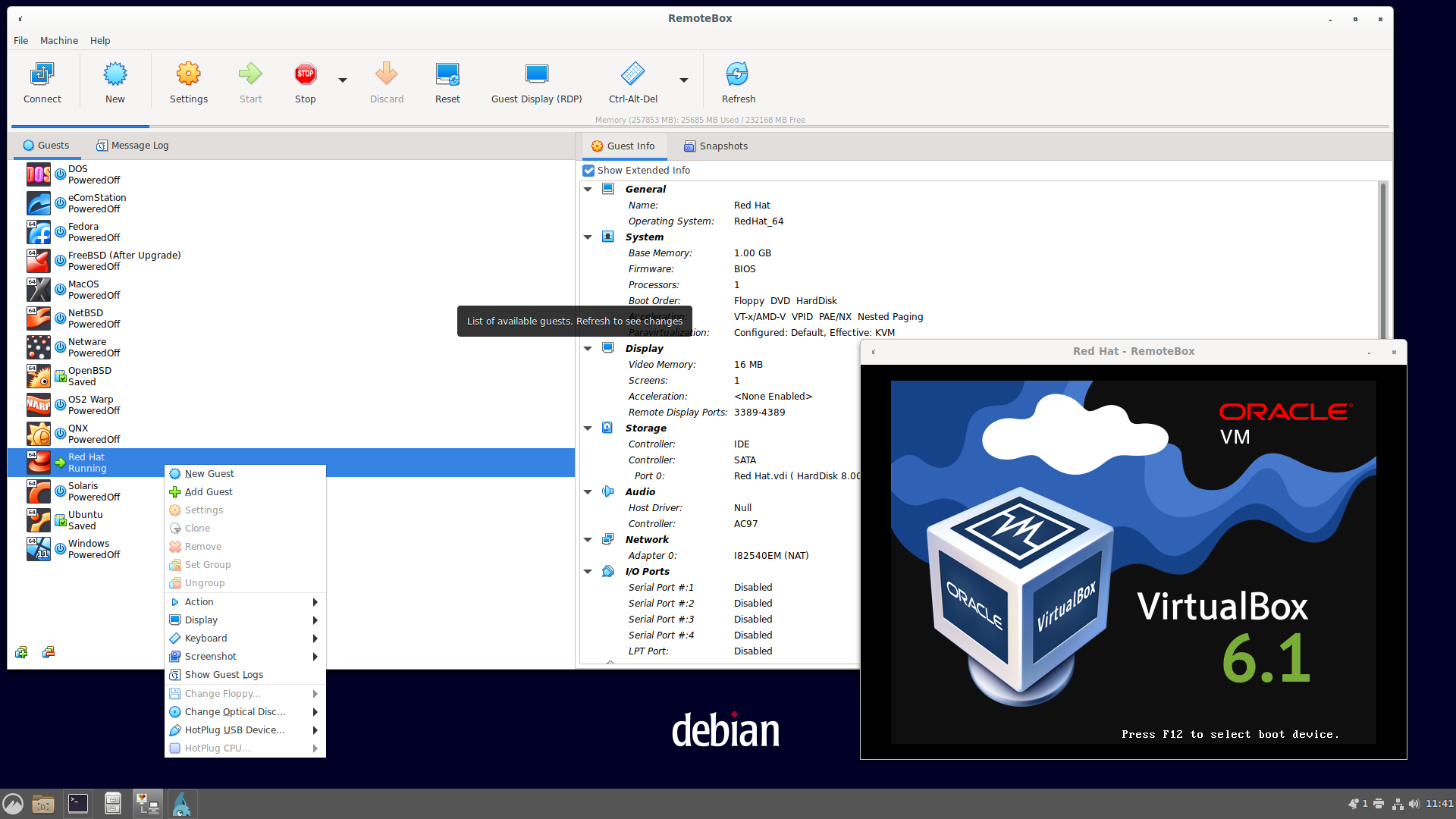Switch to the Snapshots tab
Image resolution: width=1456 pixels, height=819 pixels.
pyautogui.click(x=715, y=146)
